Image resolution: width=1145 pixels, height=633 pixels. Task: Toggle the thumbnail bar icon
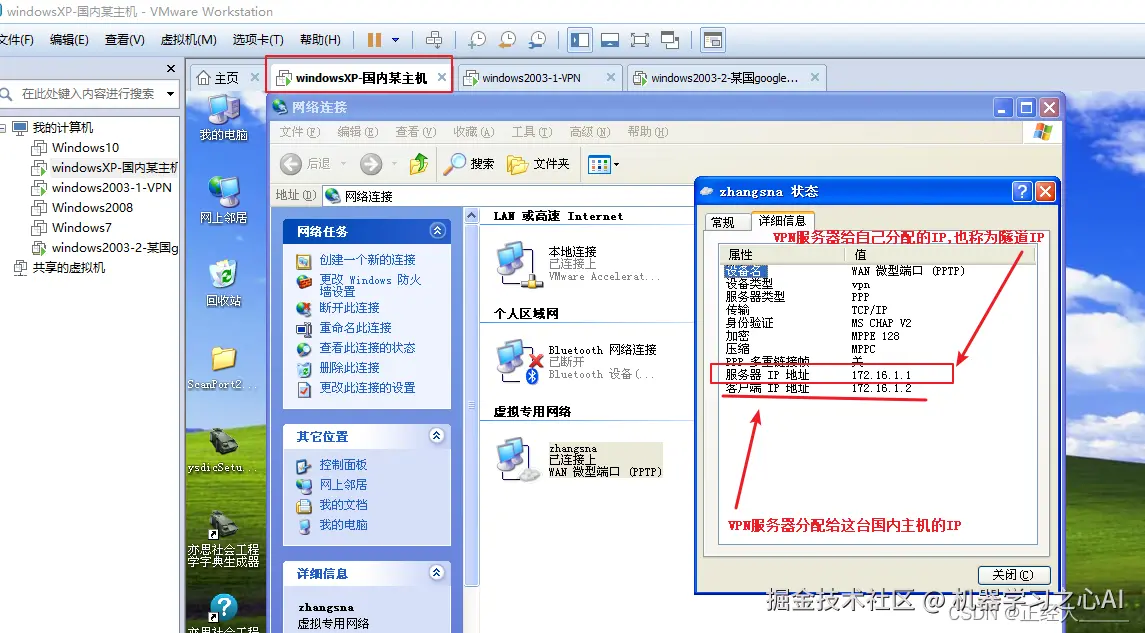coord(610,39)
